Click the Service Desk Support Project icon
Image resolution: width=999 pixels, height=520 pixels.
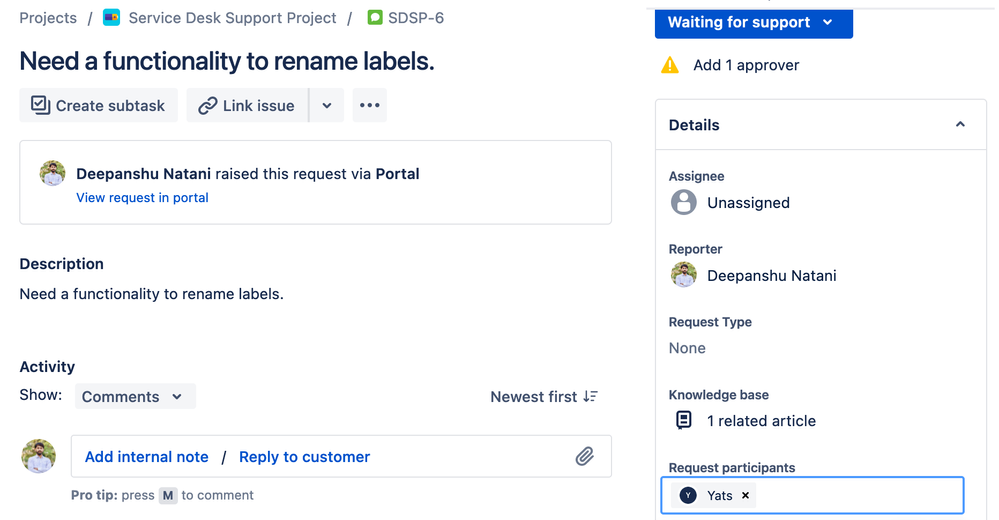coord(111,18)
